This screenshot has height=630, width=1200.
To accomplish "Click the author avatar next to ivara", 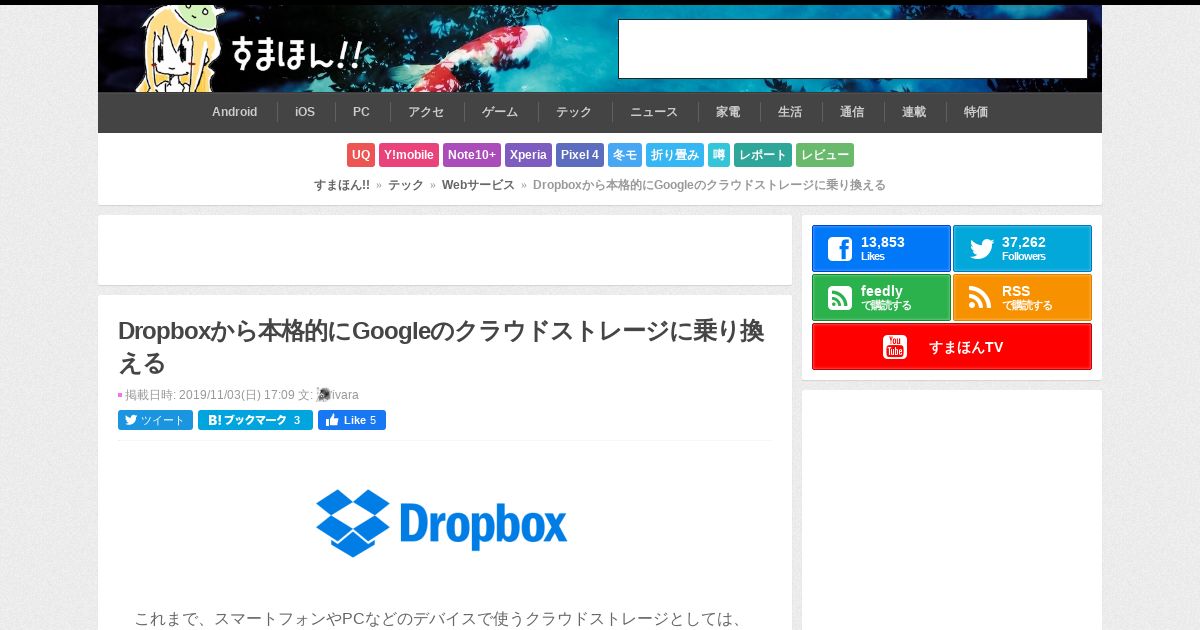I will 323,395.
